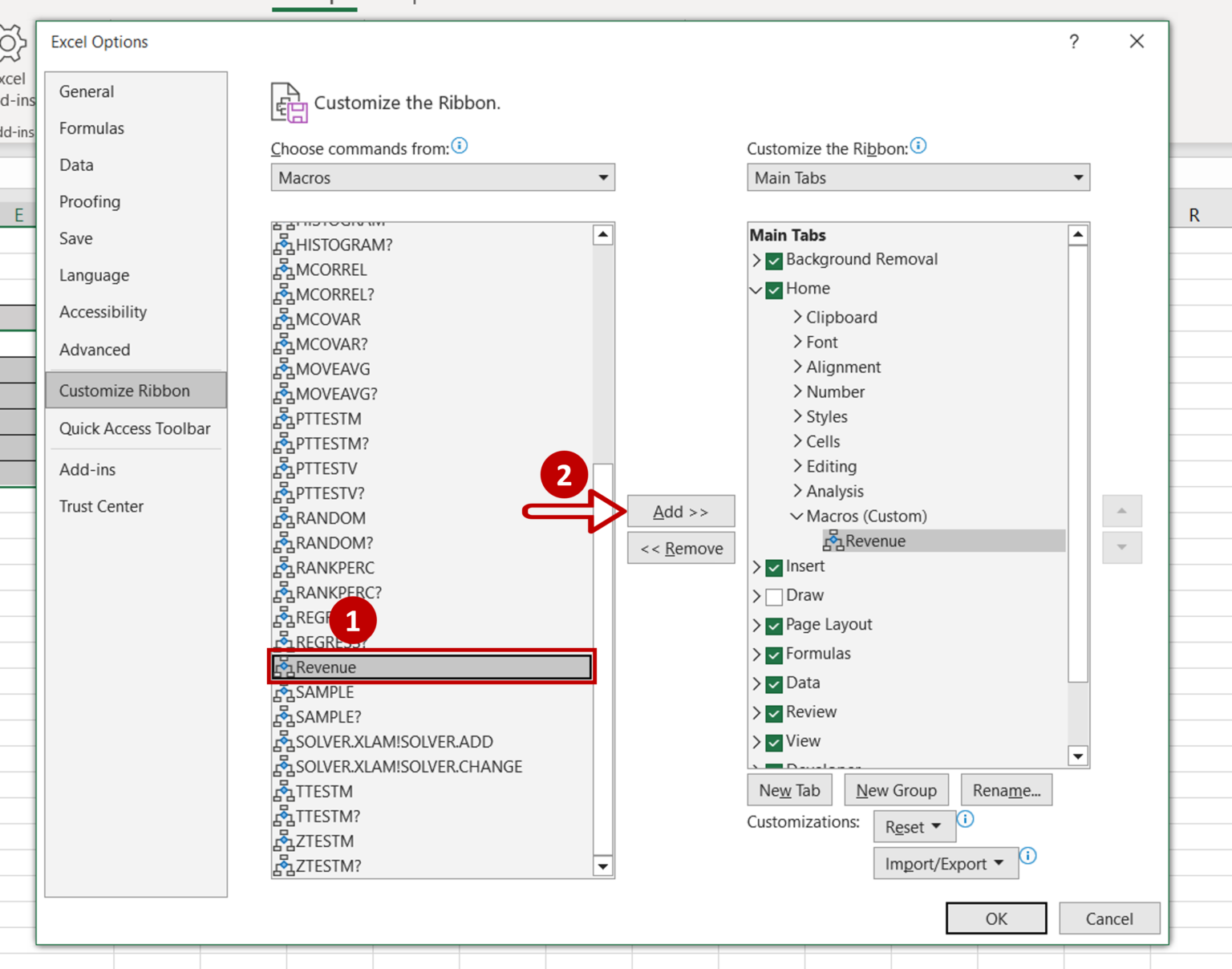Viewport: 1232px width, 969px height.
Task: Disable the Review tab checkbox
Action: click(x=773, y=713)
